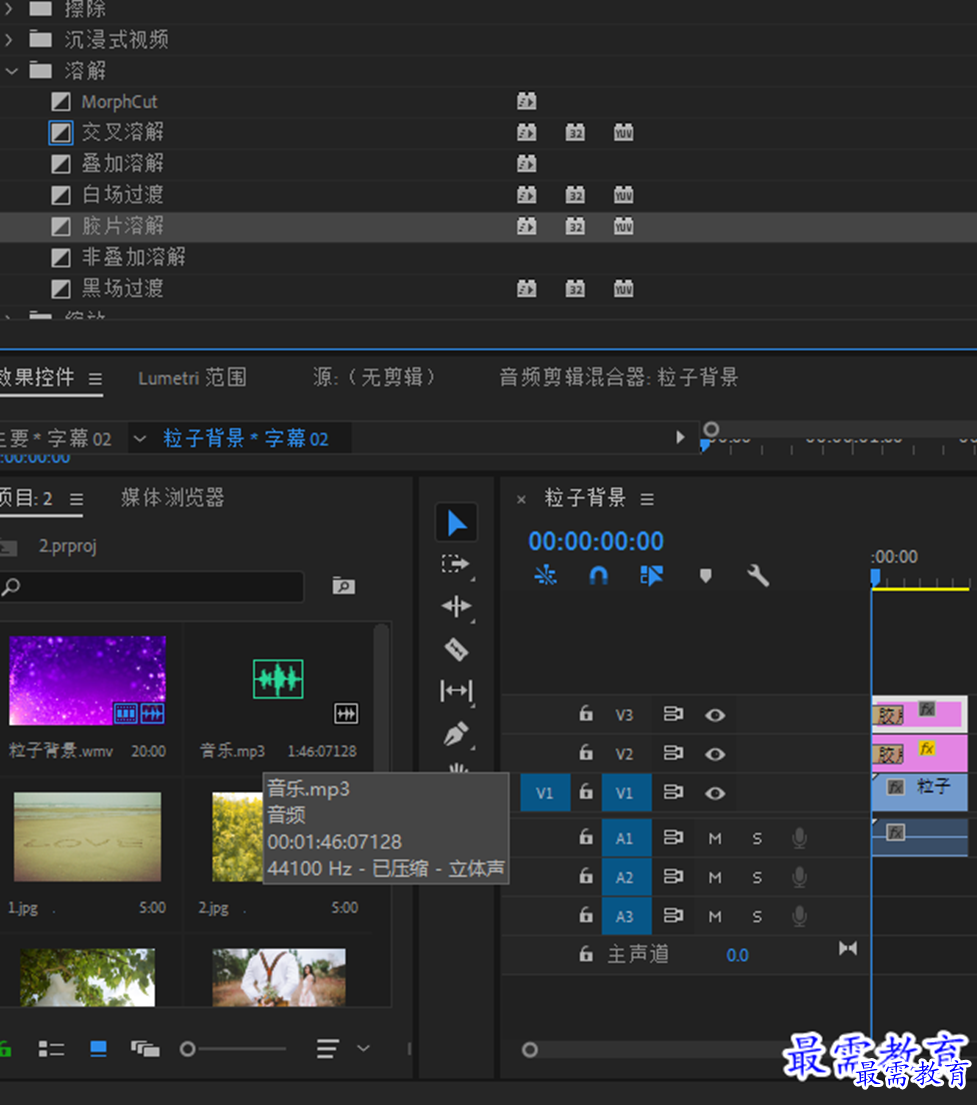Close the 粒子背景 sequence tab
Screen dimensions: 977x1105
click(521, 499)
